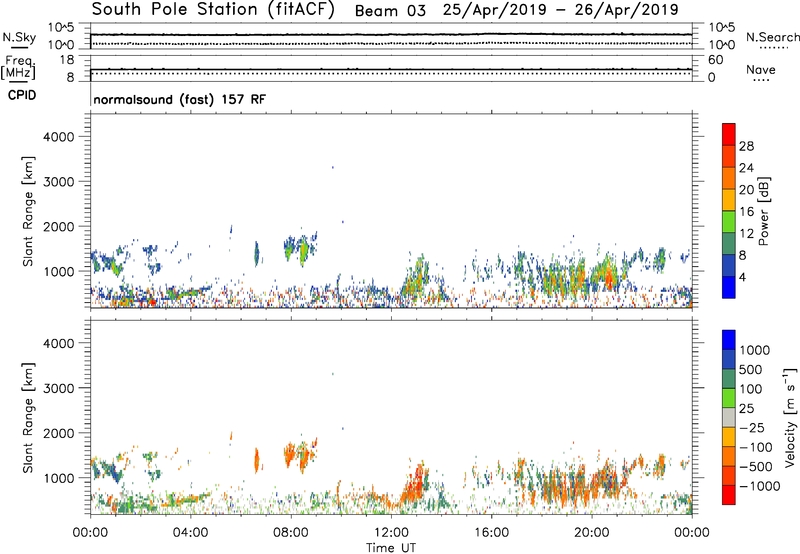Screen dimensions: 800x554
Task: Click the "-1000" label on Velocity colorbar
Action: pos(759,486)
